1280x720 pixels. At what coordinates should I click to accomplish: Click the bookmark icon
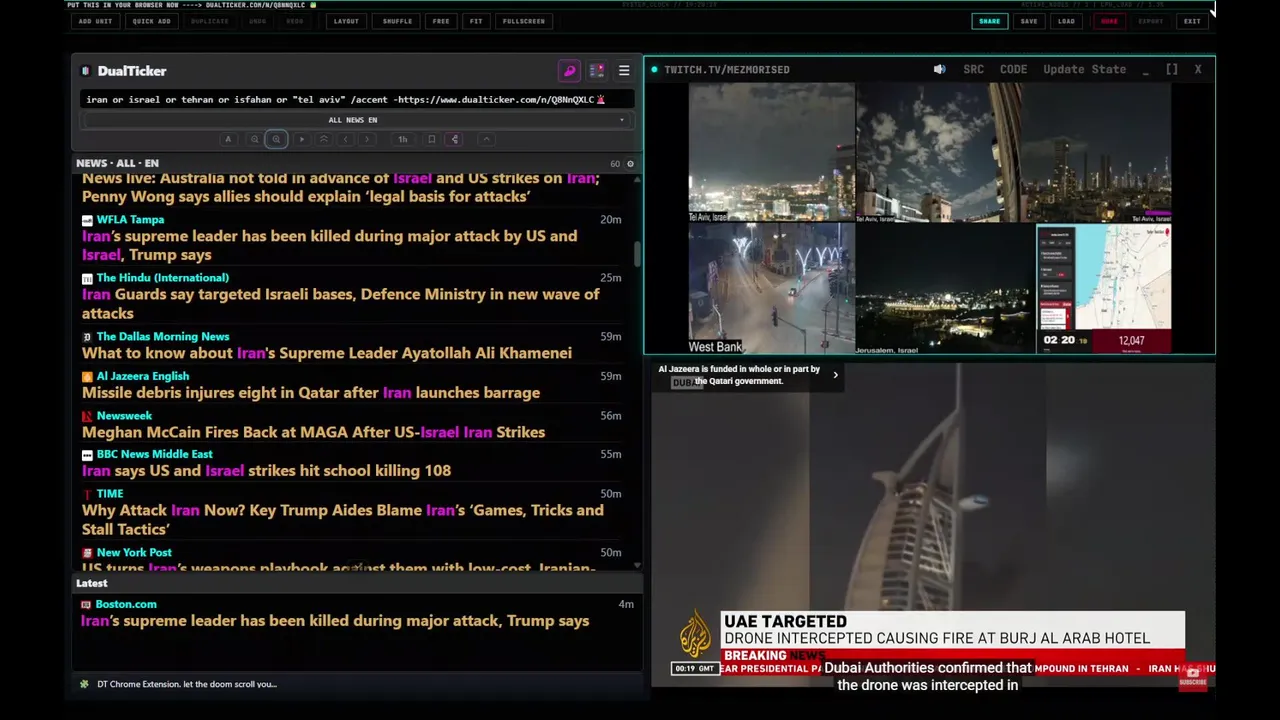(x=431, y=139)
